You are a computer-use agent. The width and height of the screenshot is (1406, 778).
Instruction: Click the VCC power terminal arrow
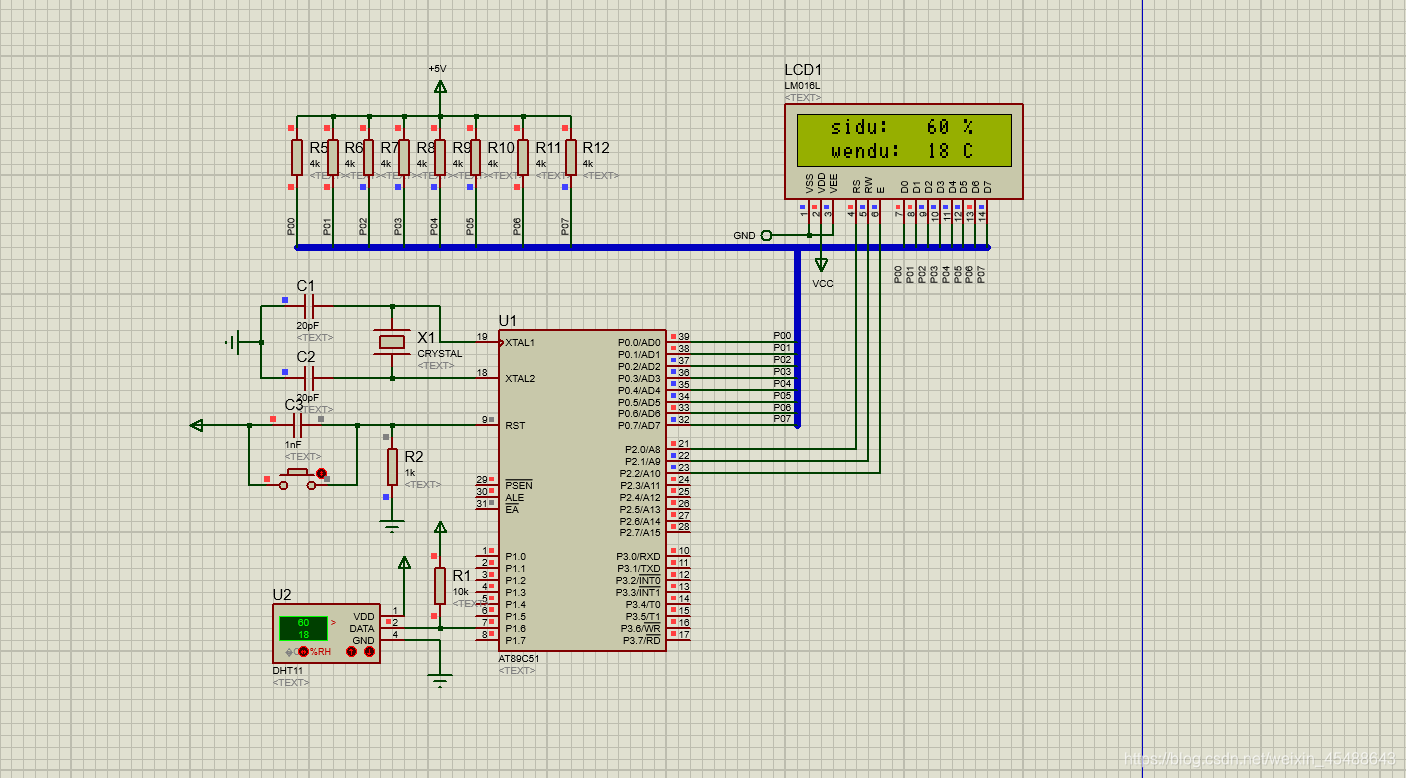click(x=821, y=265)
